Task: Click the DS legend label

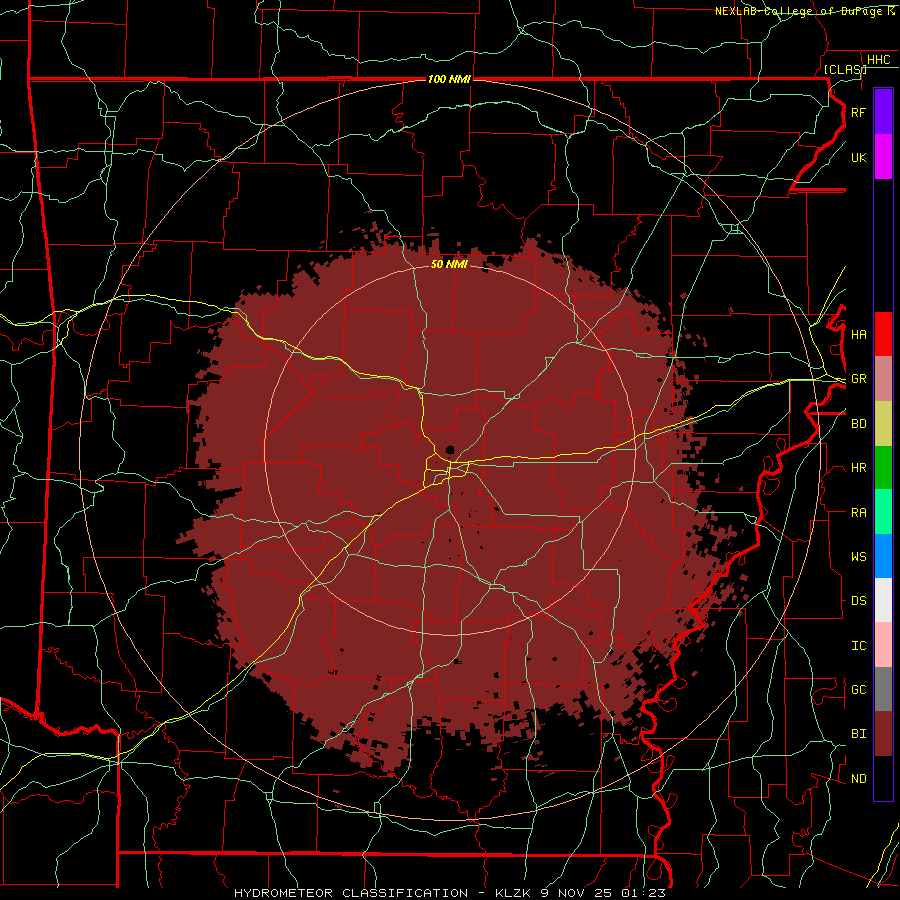Action: pyautogui.click(x=858, y=601)
